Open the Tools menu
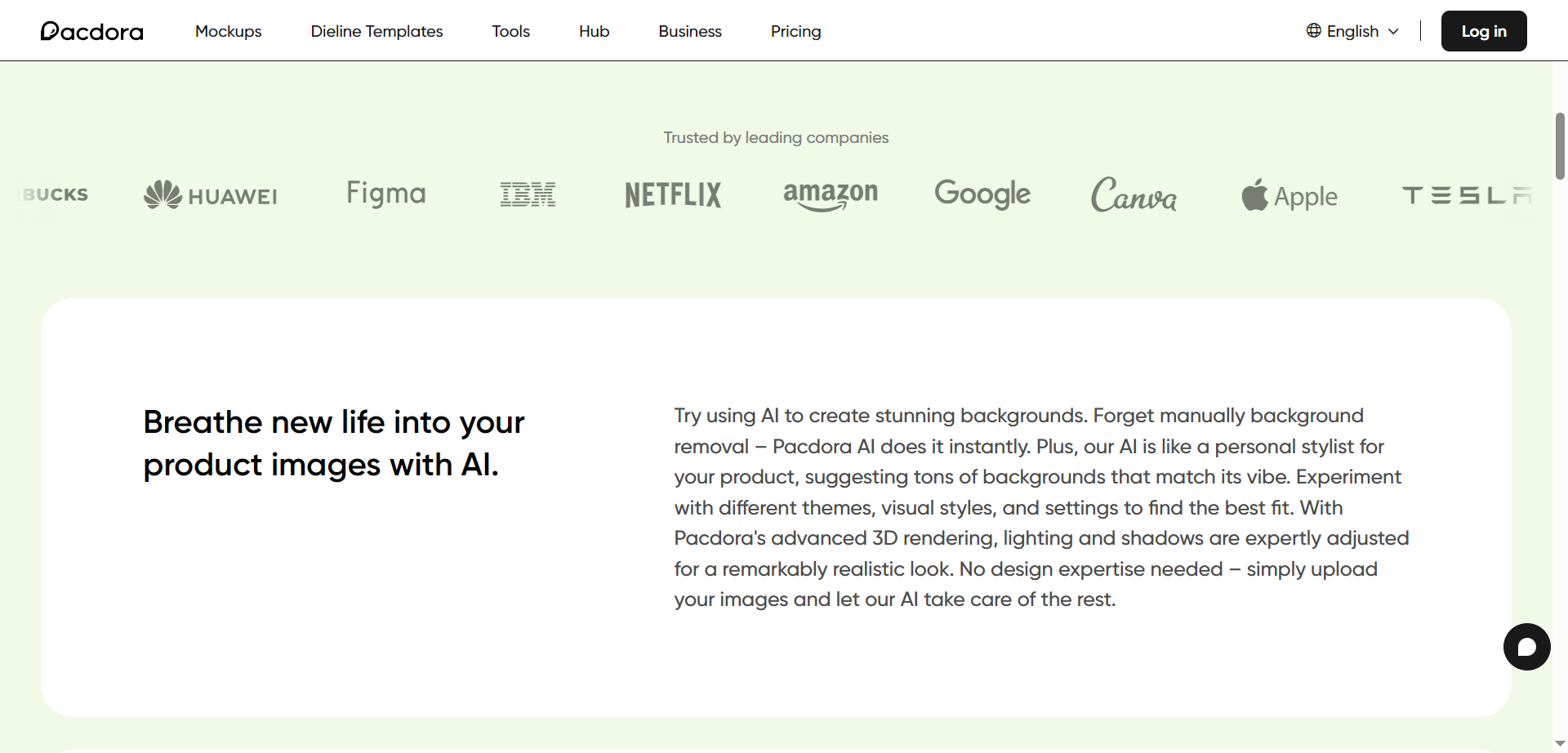The image size is (1568, 753). (x=510, y=31)
